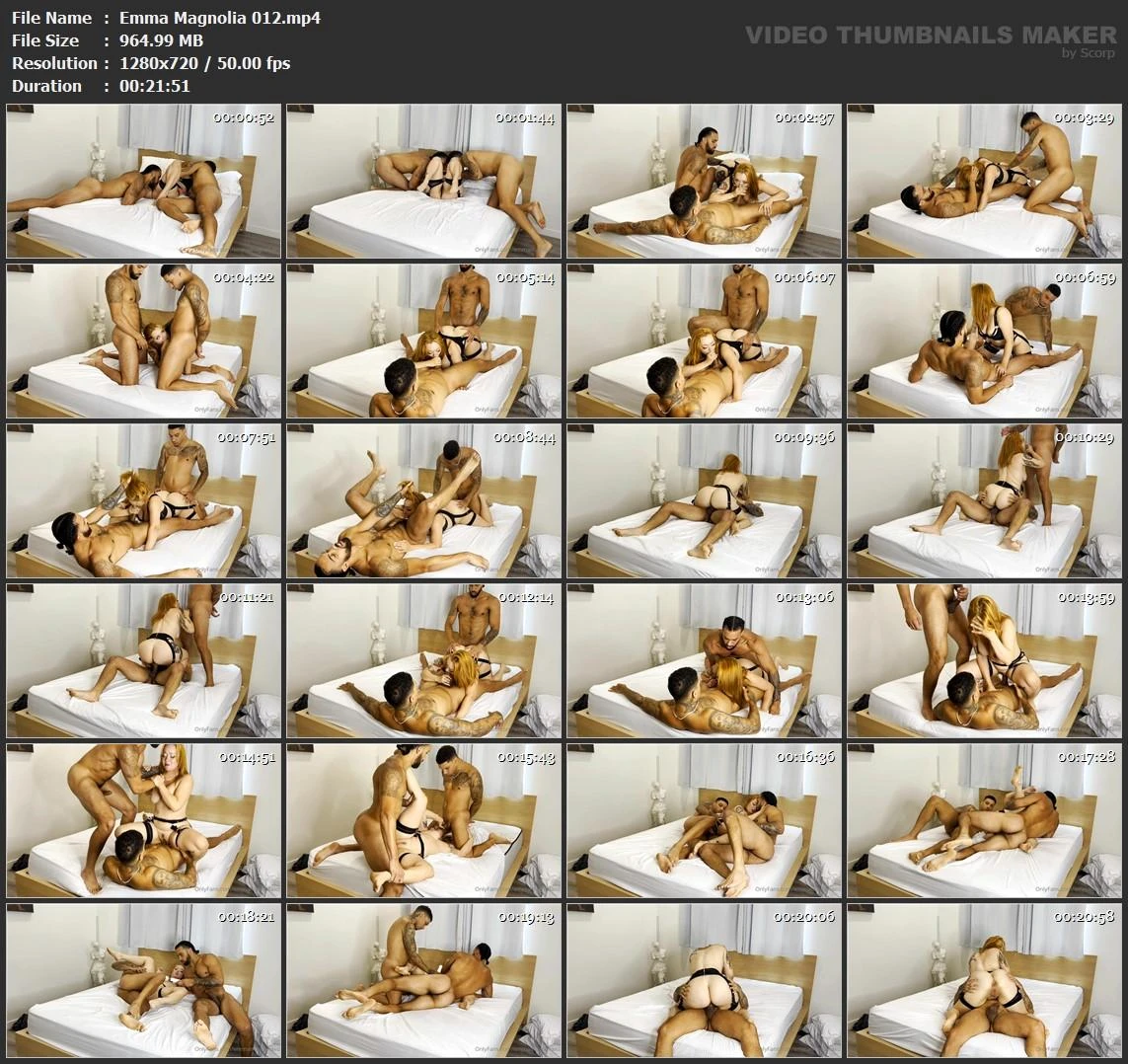Open the thumbnail marked 00:02:37
The width and height of the screenshot is (1128, 1064).
coord(704,182)
